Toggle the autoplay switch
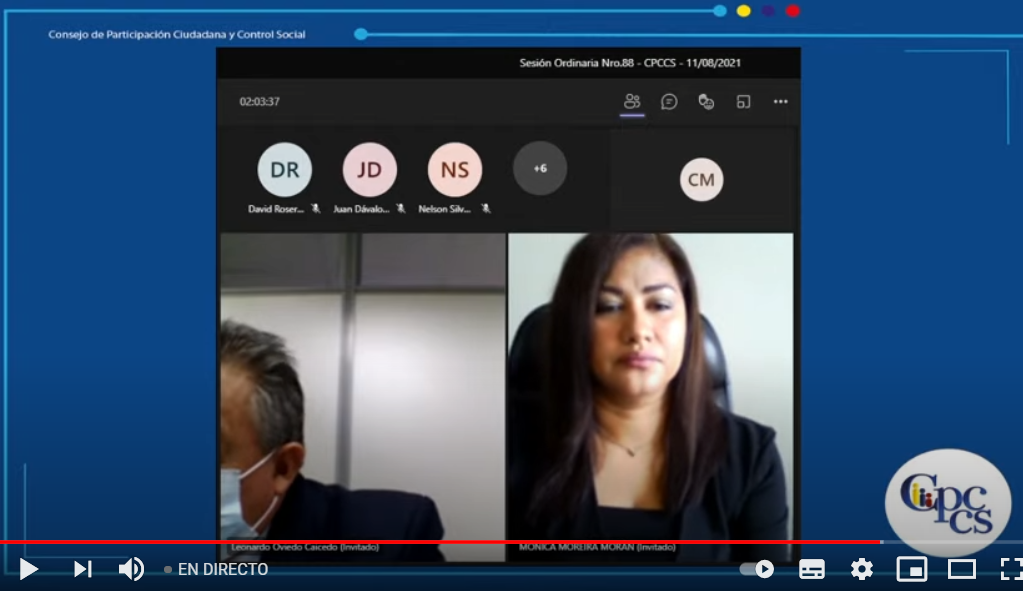This screenshot has width=1023, height=591. (757, 569)
